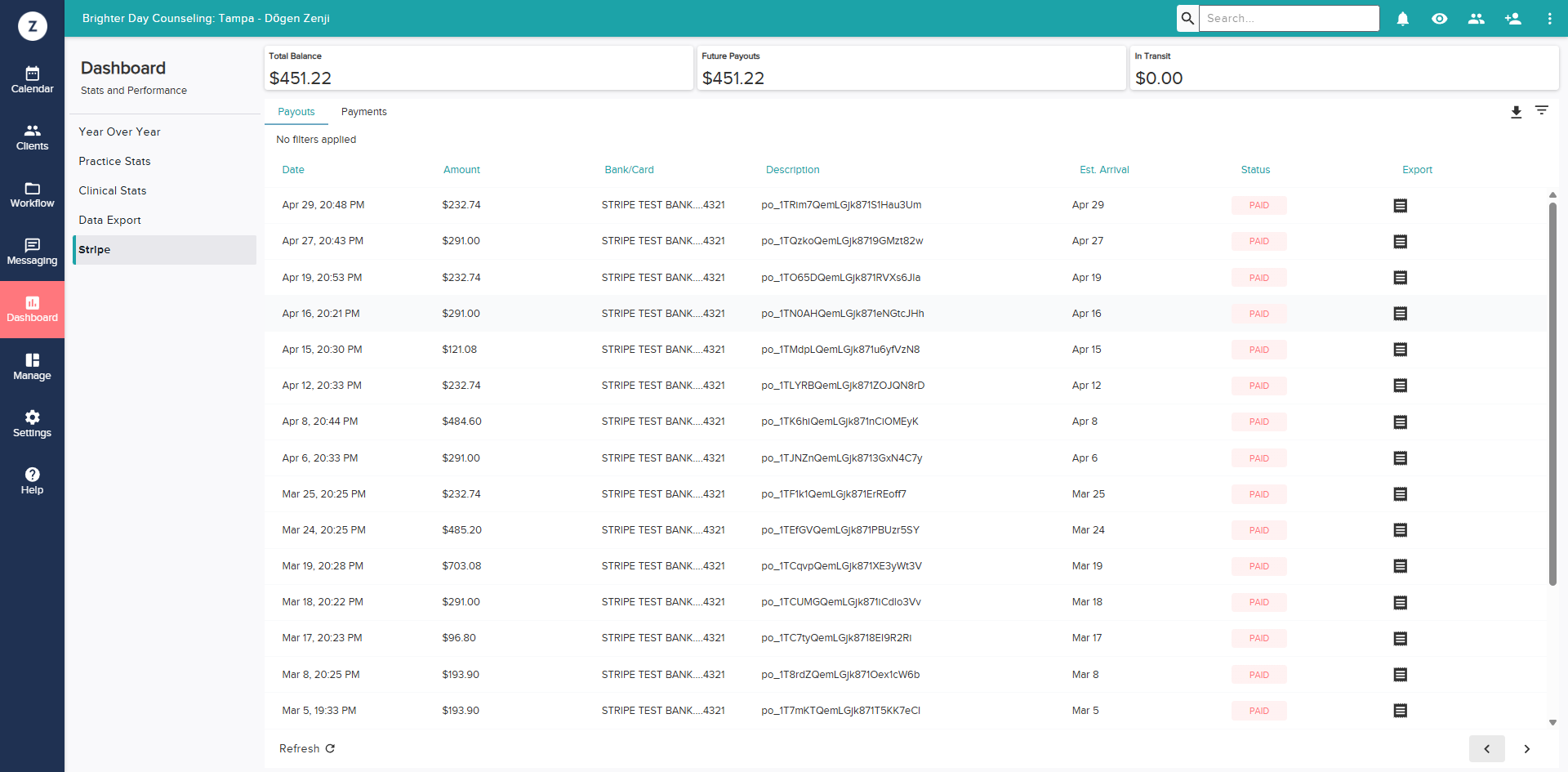Click the Z logo avatar

click(33, 26)
